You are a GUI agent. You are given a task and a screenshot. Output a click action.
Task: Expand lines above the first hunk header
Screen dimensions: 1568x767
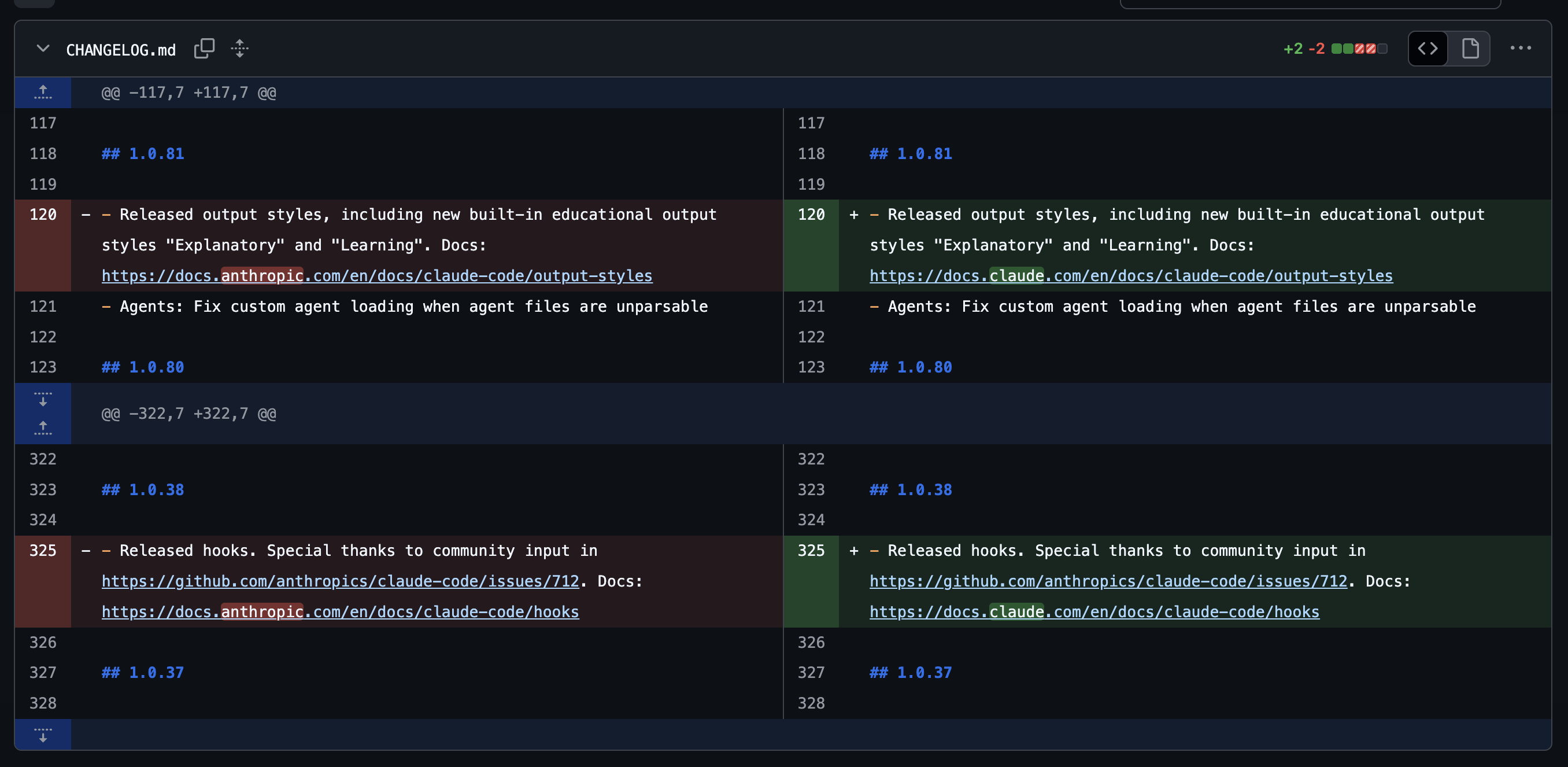[x=43, y=93]
